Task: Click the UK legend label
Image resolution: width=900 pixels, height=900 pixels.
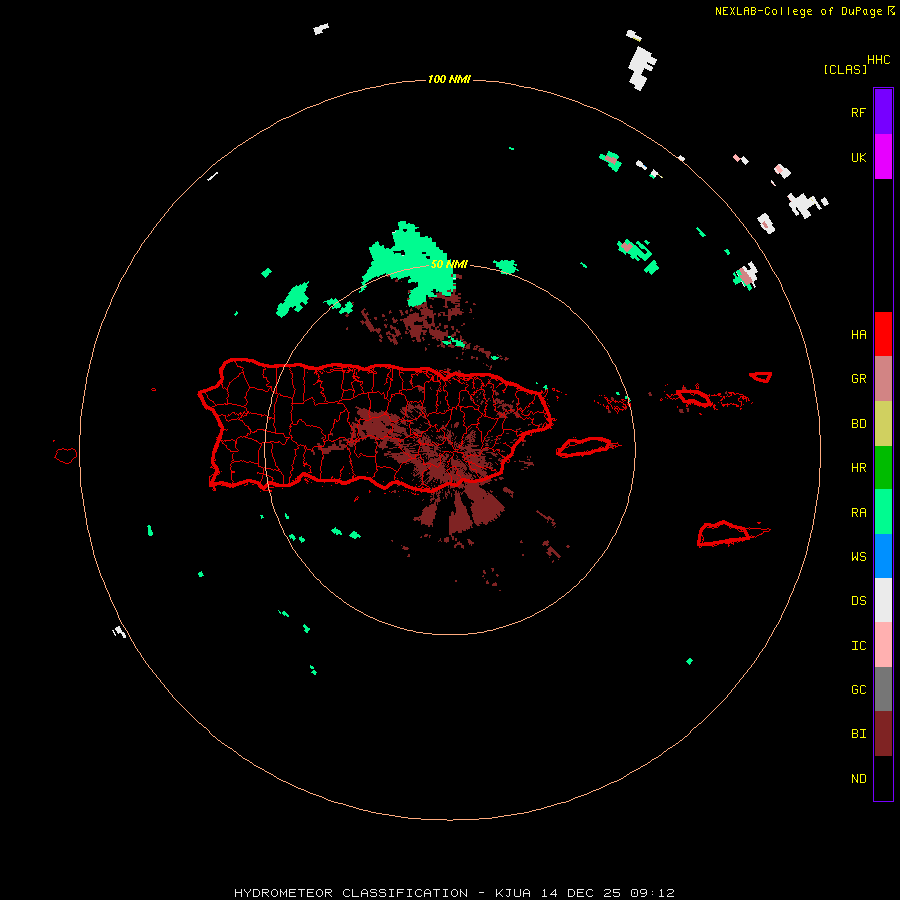Action: [858, 158]
